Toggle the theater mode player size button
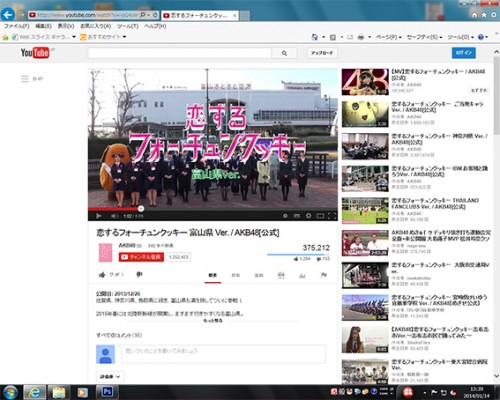Screen dimensions: 500x400 [320, 216]
